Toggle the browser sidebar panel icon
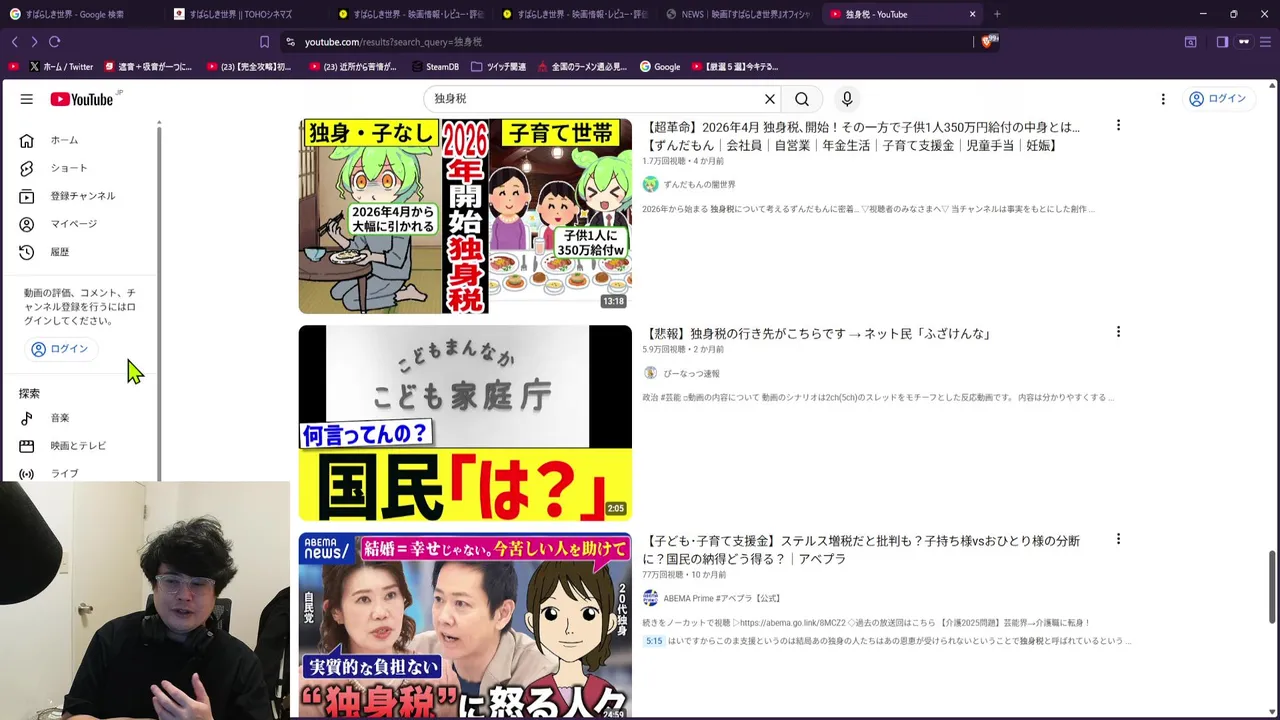Image resolution: width=1280 pixels, height=720 pixels. click(x=1222, y=42)
